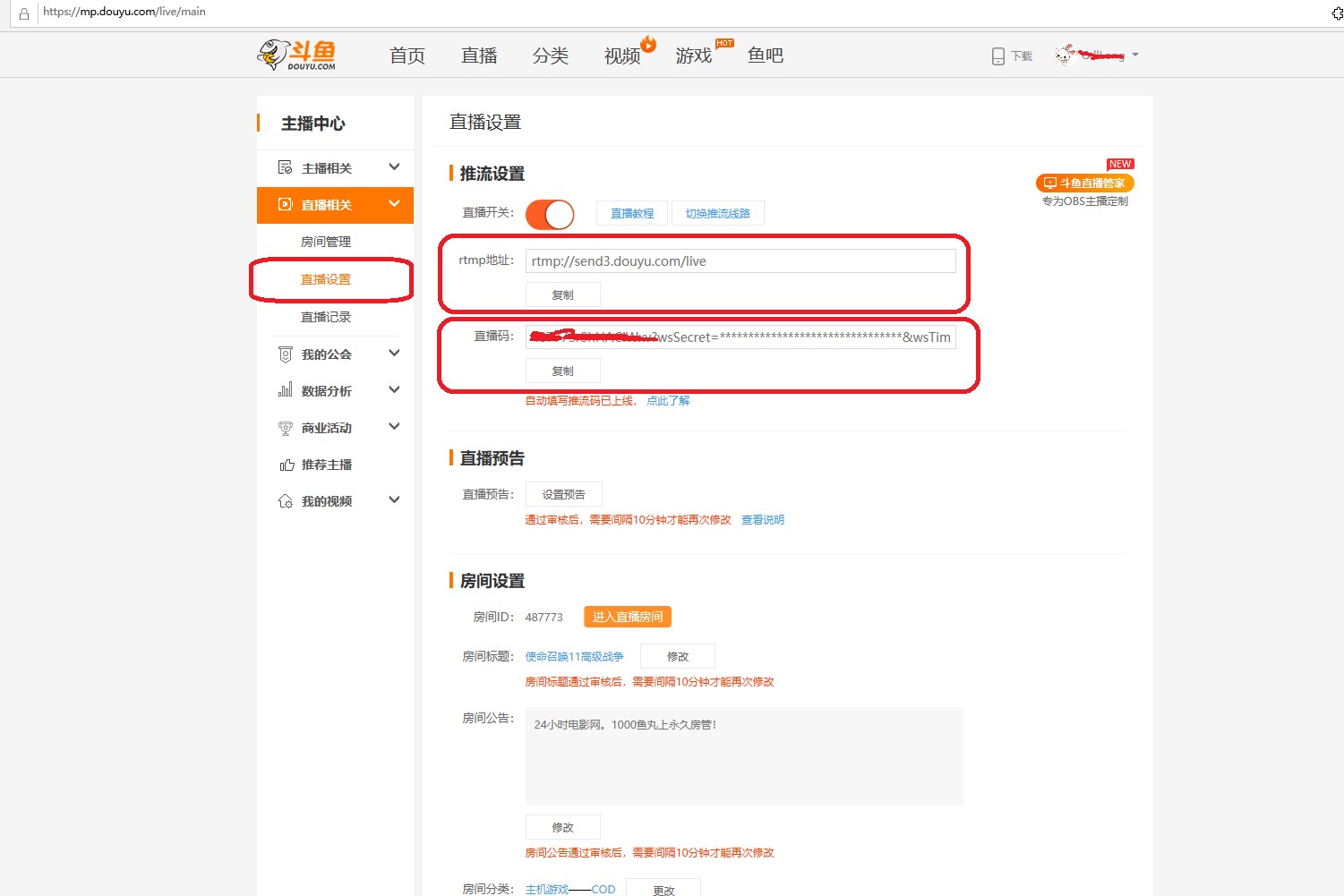Click the video play badge icon
1344x896 pixels.
tap(649, 44)
